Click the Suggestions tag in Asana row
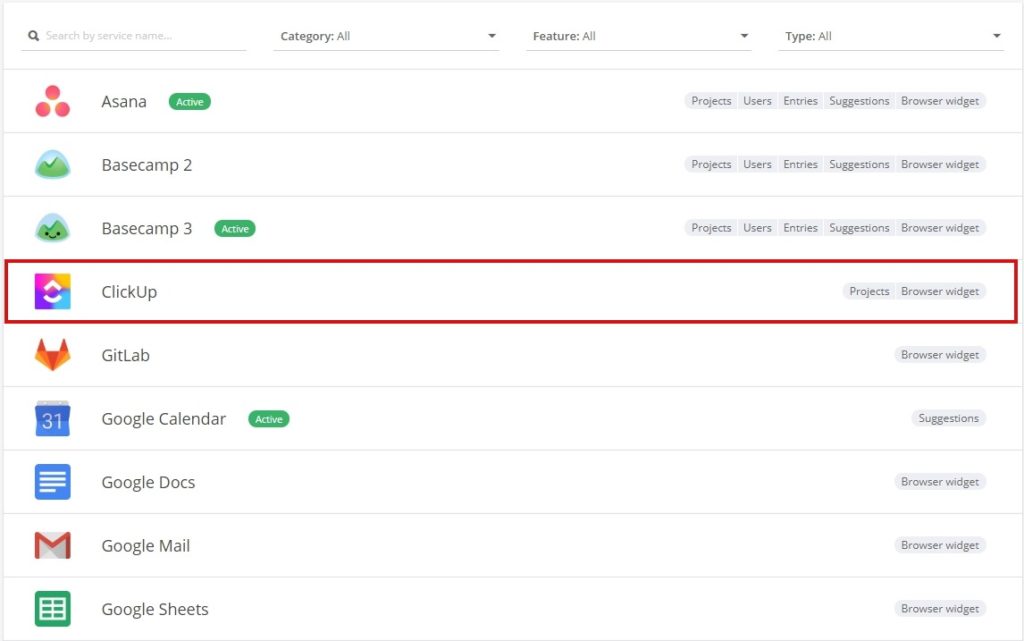 click(x=859, y=101)
